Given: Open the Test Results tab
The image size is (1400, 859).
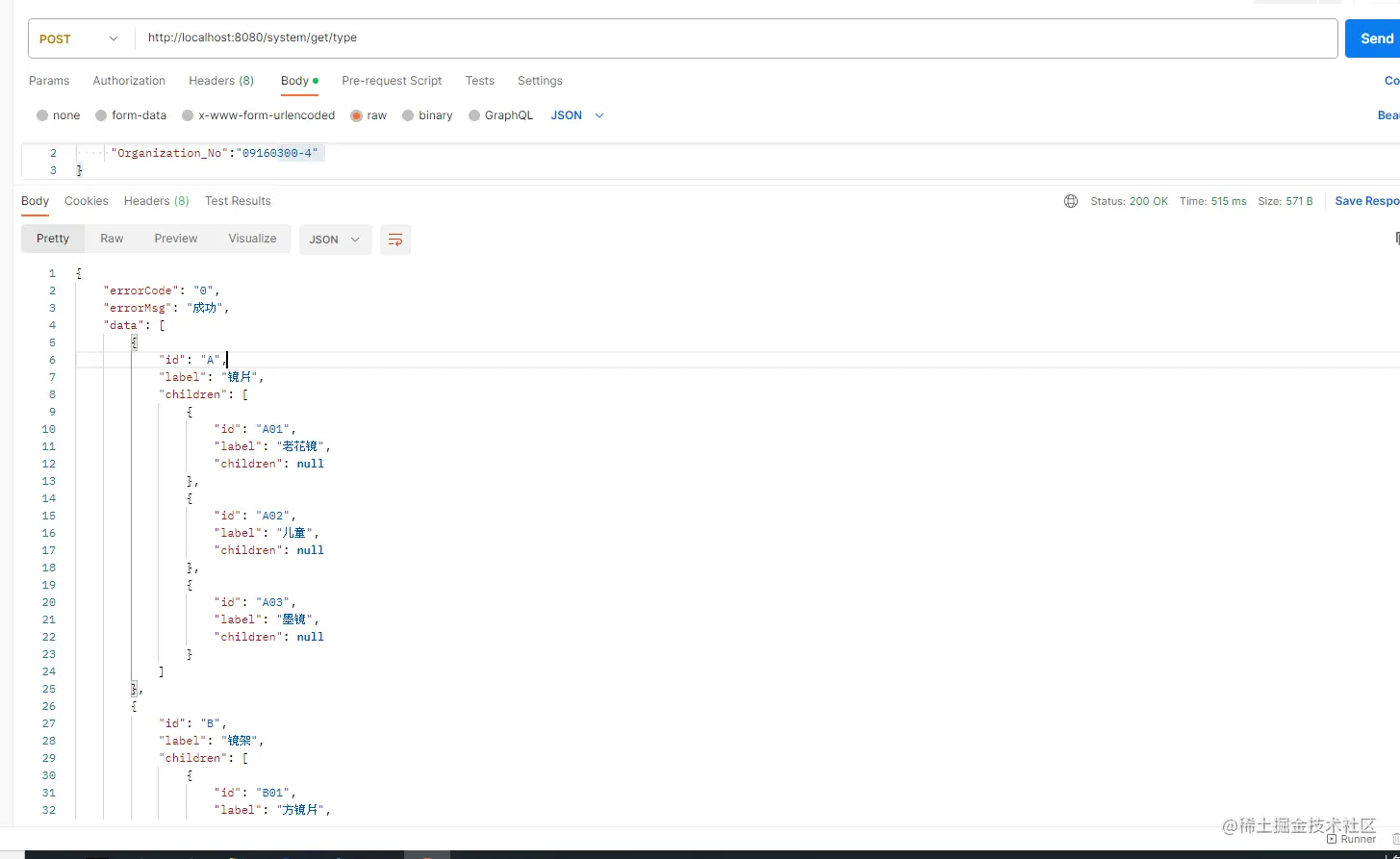Looking at the screenshot, I should click(x=238, y=201).
